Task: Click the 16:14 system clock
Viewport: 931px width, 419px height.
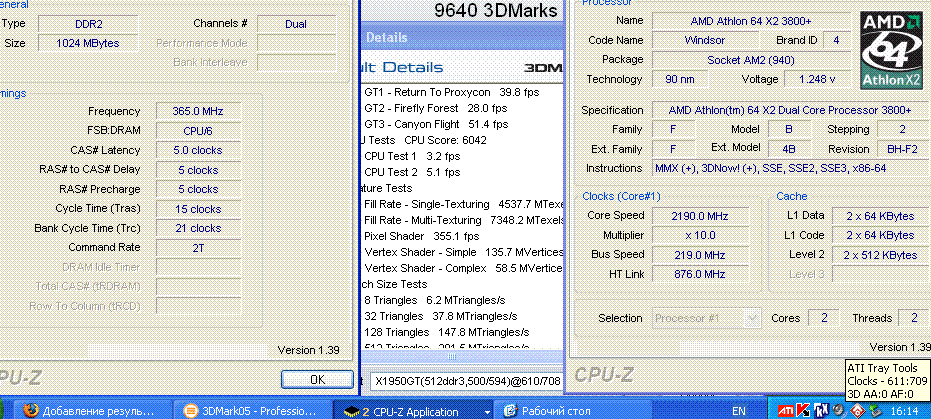Action: coord(904,411)
